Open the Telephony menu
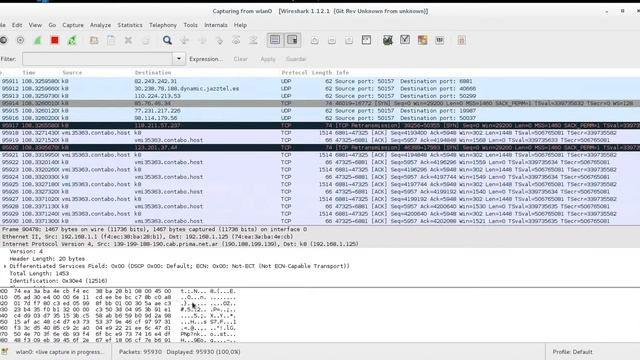Viewport: 640px width, 360px height. [163, 25]
